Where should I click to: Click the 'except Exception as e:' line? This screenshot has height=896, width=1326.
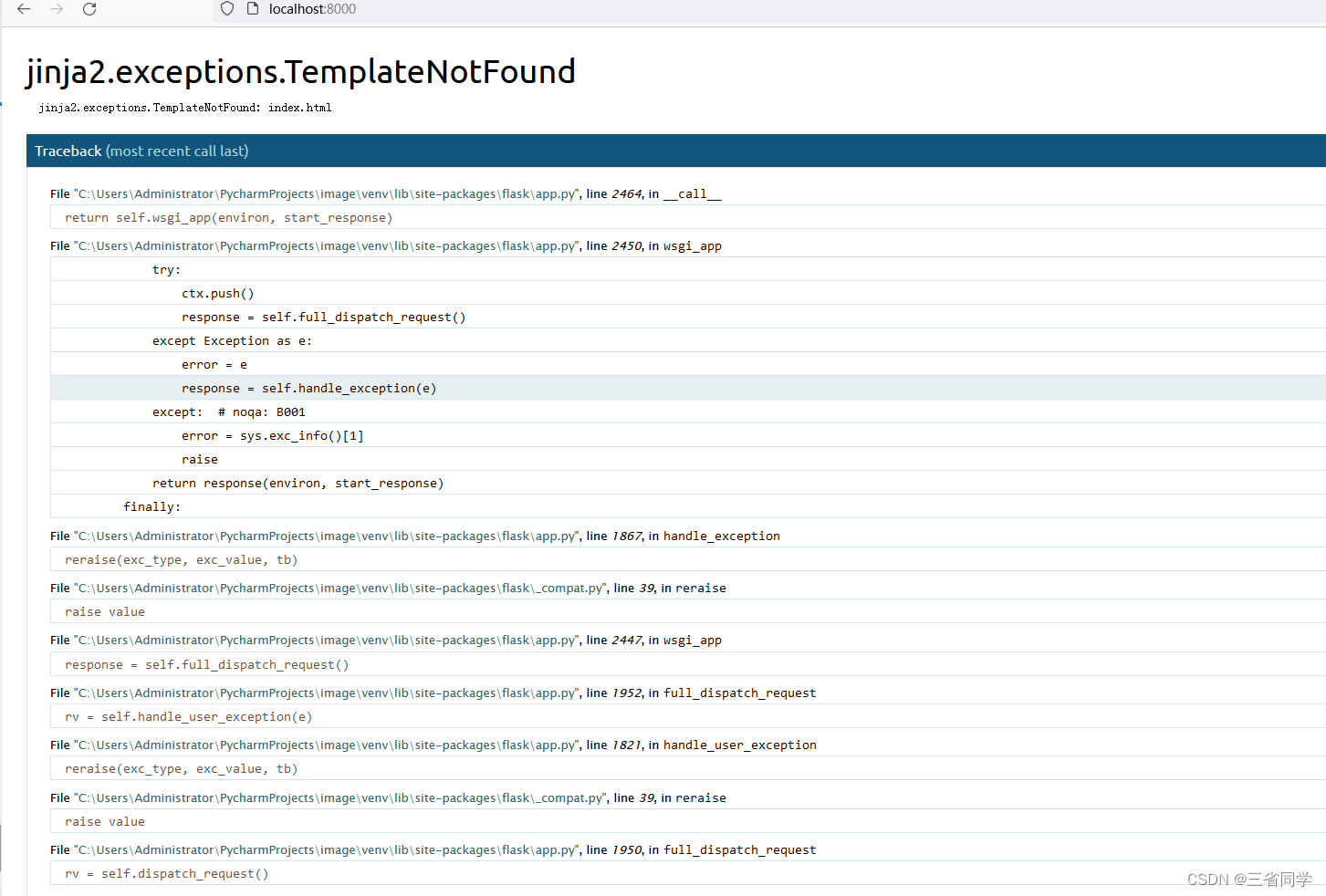pos(688,340)
